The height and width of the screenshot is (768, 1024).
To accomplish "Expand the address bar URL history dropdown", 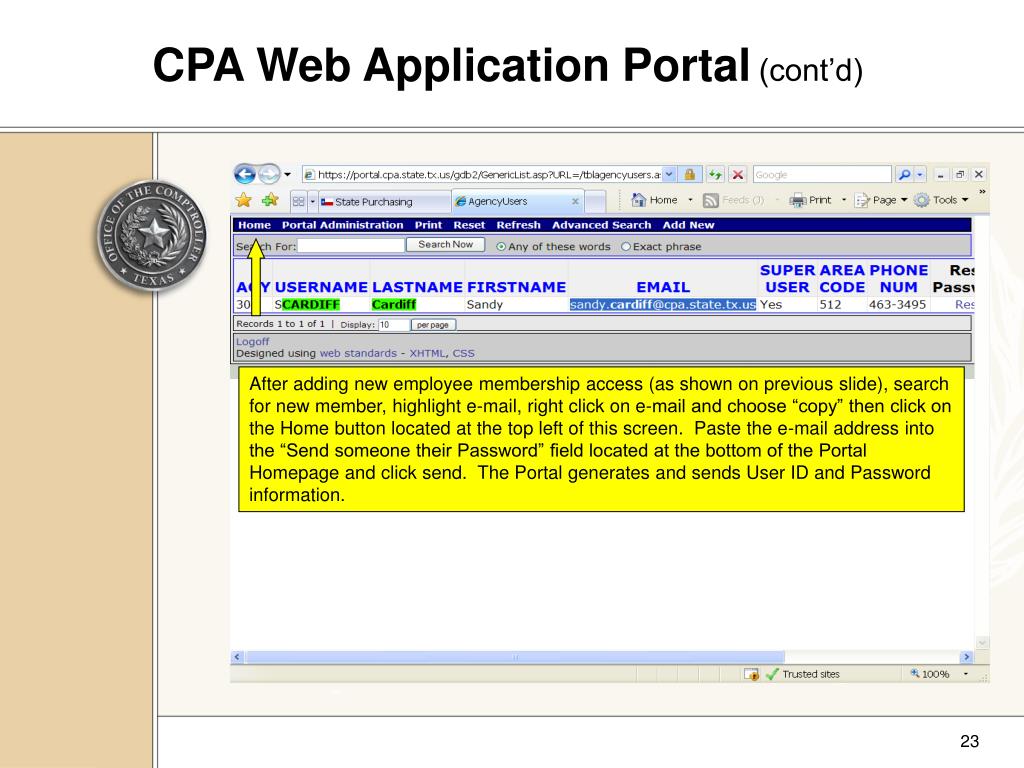I will [x=669, y=174].
